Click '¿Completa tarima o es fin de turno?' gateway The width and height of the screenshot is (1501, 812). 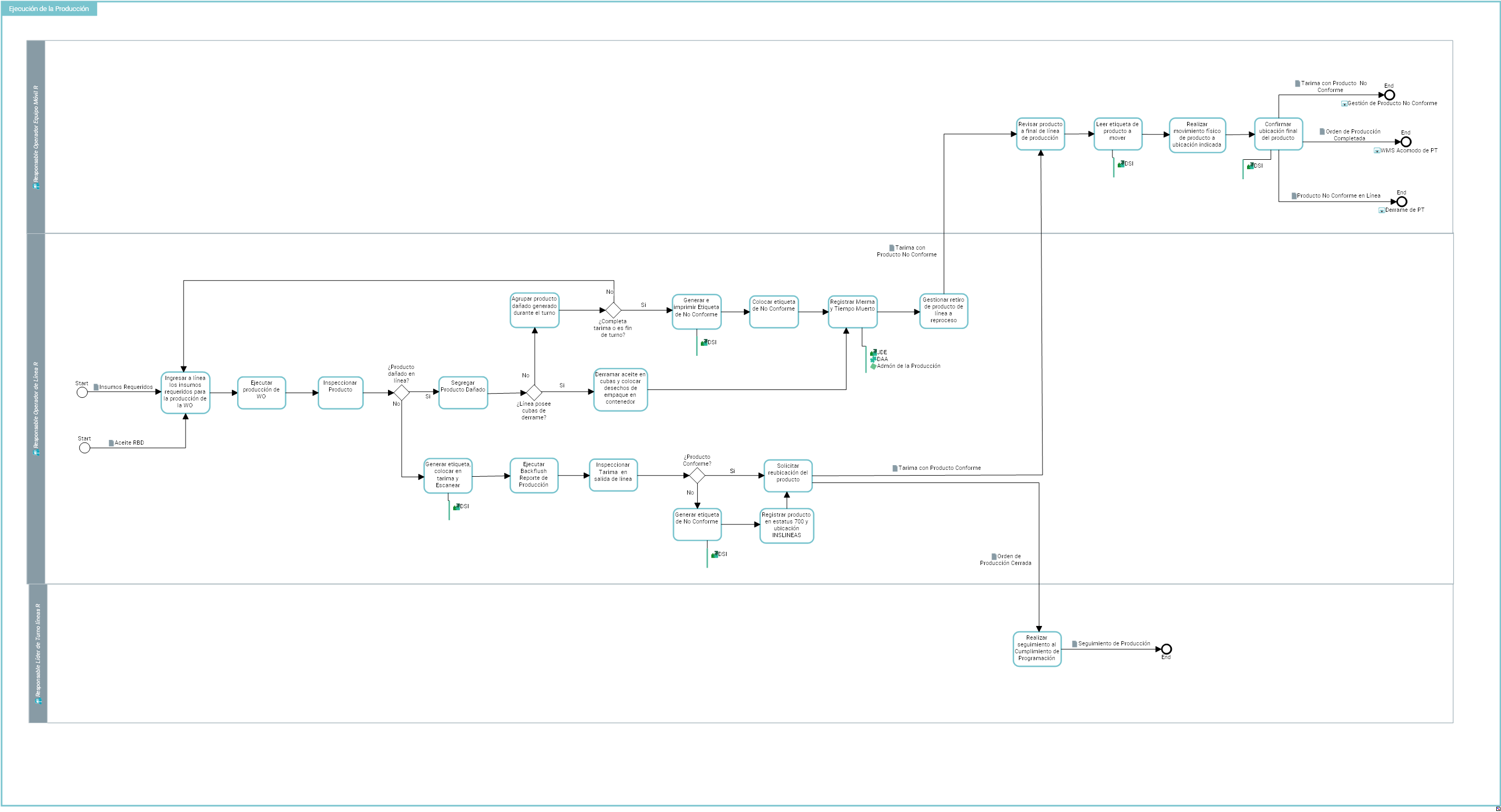click(x=614, y=310)
